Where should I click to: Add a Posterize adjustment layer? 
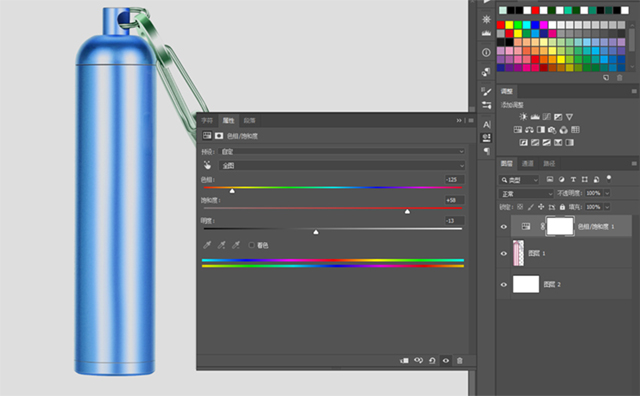coord(535,142)
